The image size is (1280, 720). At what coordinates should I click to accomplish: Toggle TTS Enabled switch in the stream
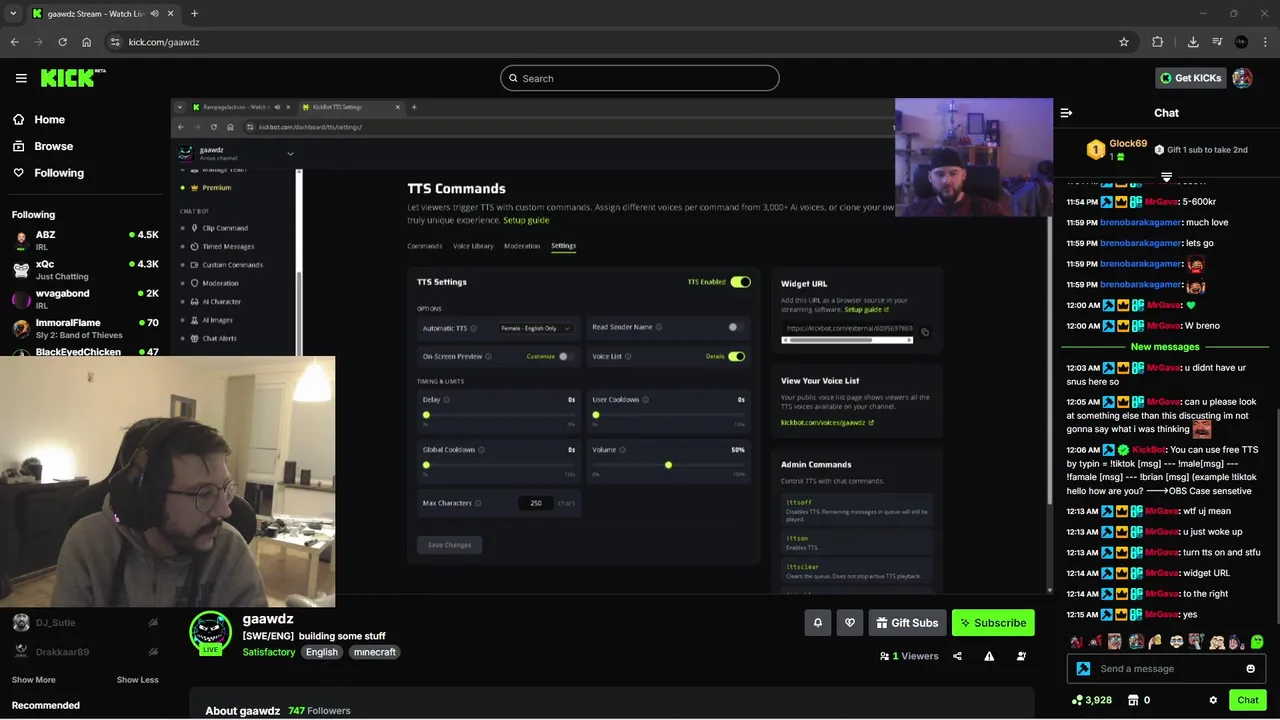point(740,282)
